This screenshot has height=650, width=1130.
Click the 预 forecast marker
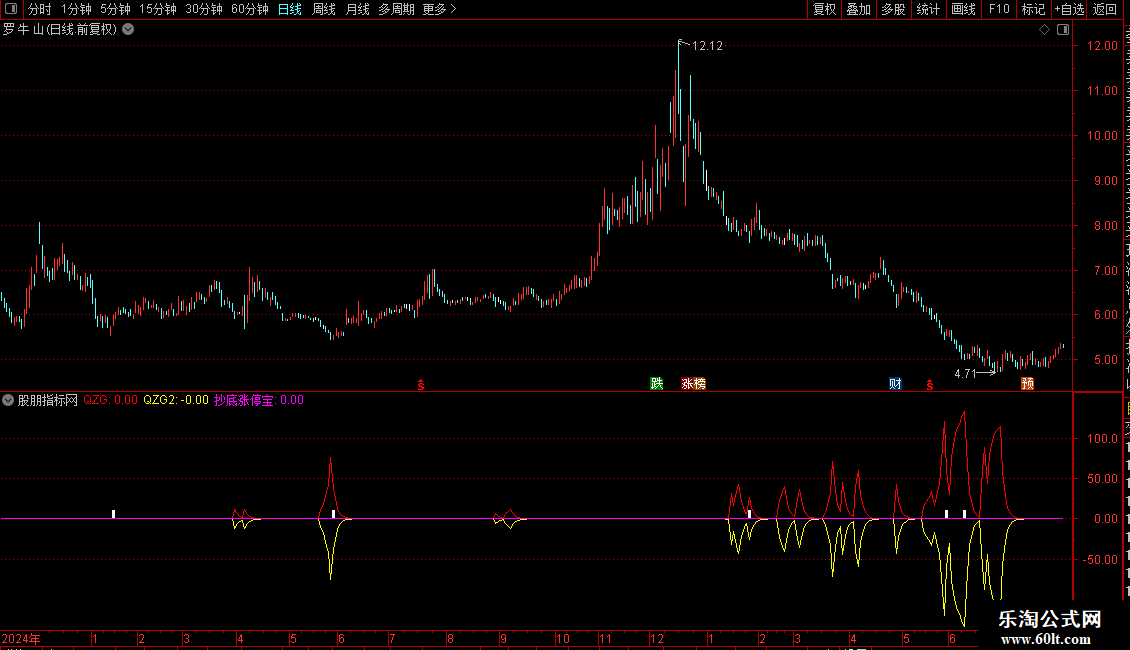[x=1028, y=383]
